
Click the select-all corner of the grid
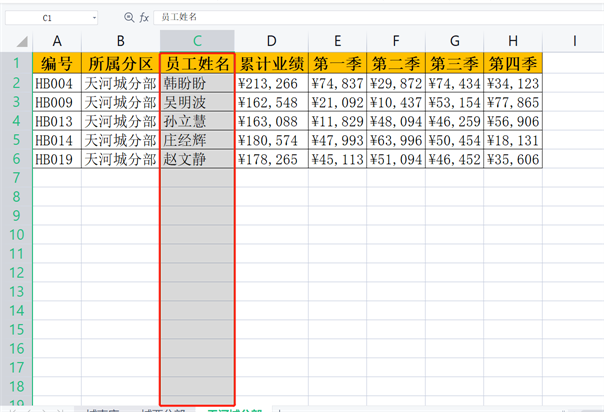(16, 41)
